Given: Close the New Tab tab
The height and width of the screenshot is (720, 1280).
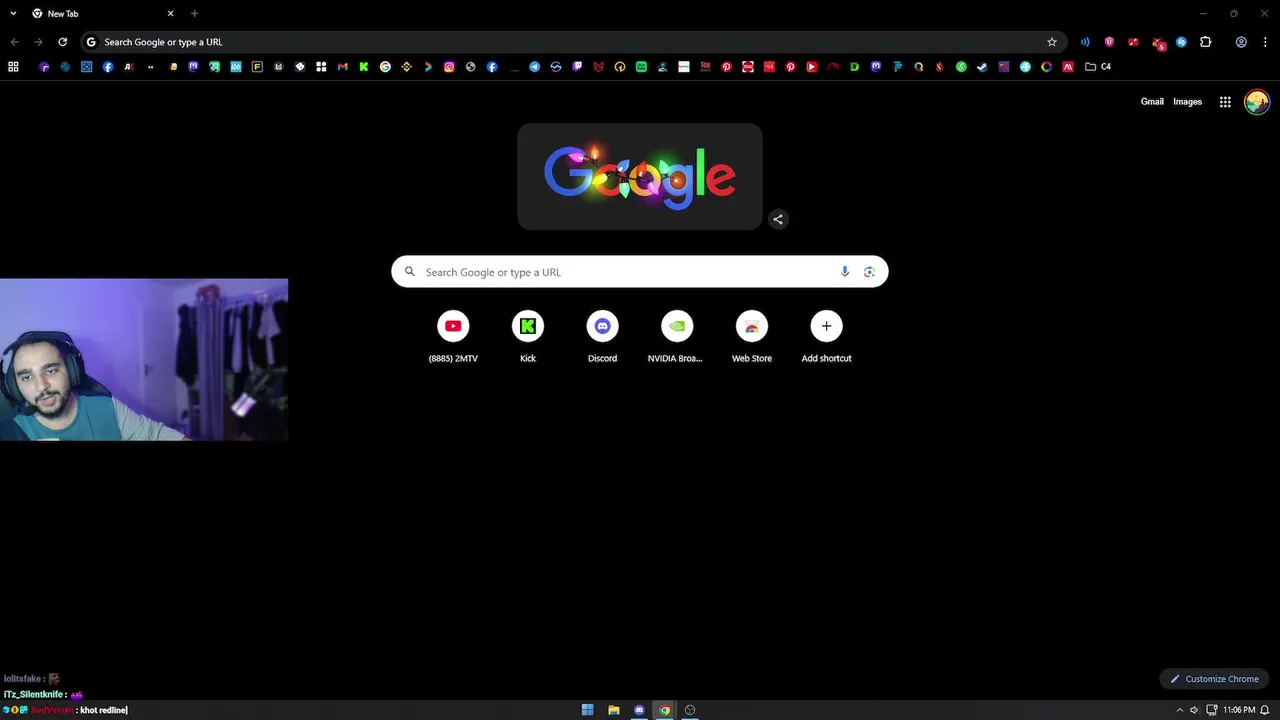Looking at the screenshot, I should 170,14.
